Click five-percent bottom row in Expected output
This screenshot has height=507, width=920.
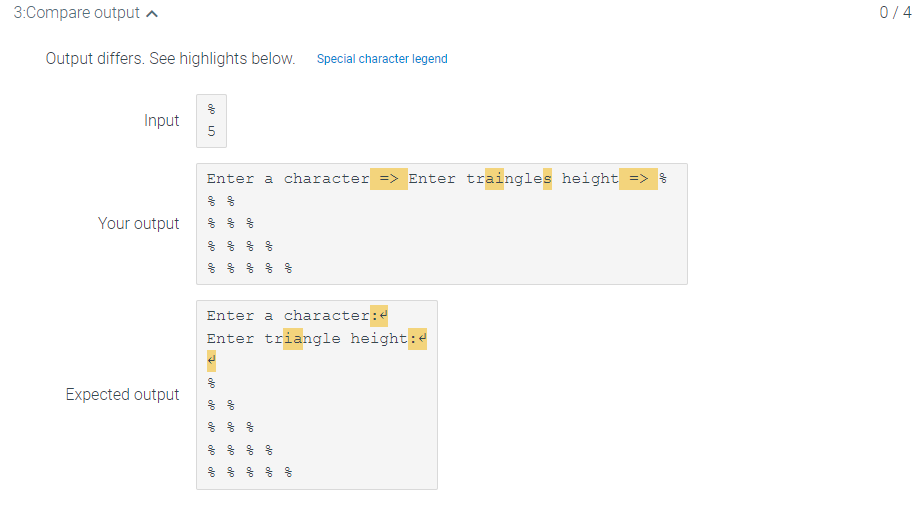[x=250, y=472]
